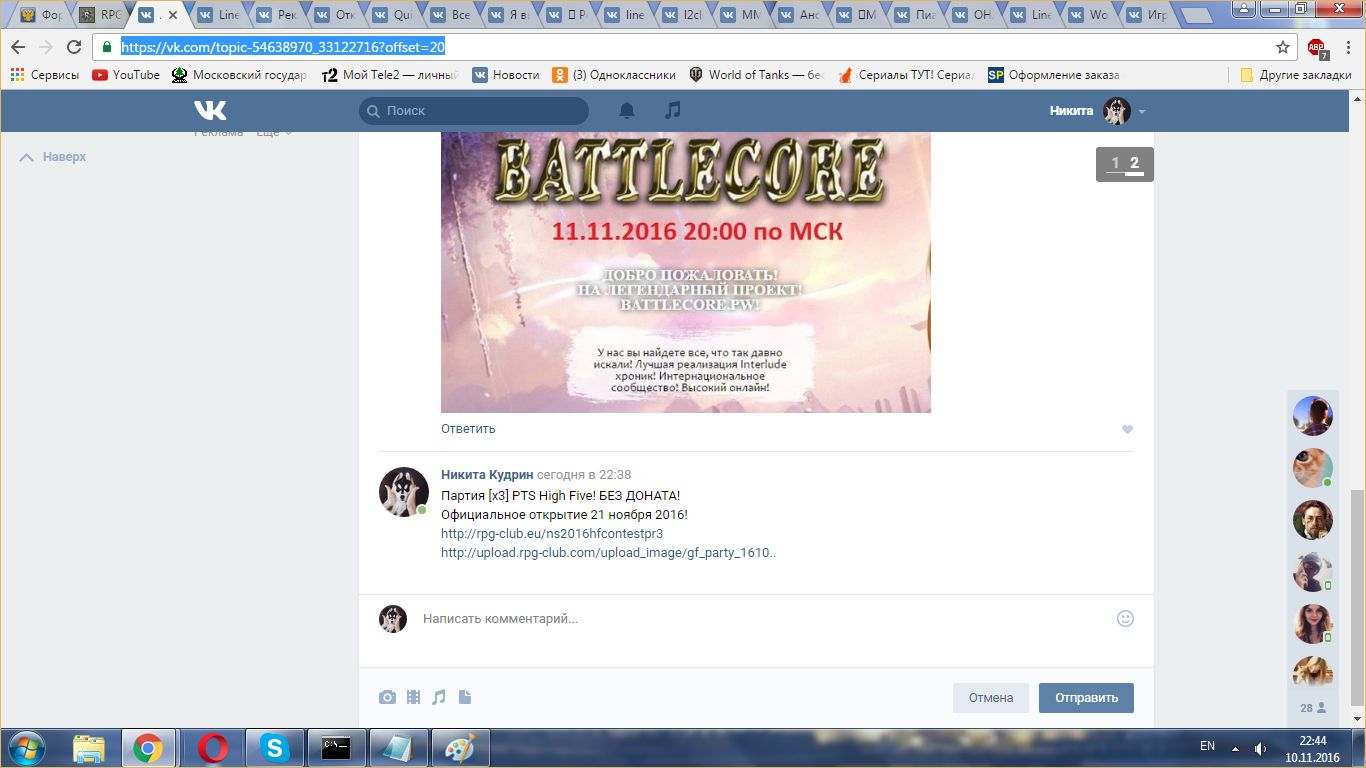The width and height of the screenshot is (1366, 768).
Task: Click the volume speaker tray icon
Action: 1261,748
